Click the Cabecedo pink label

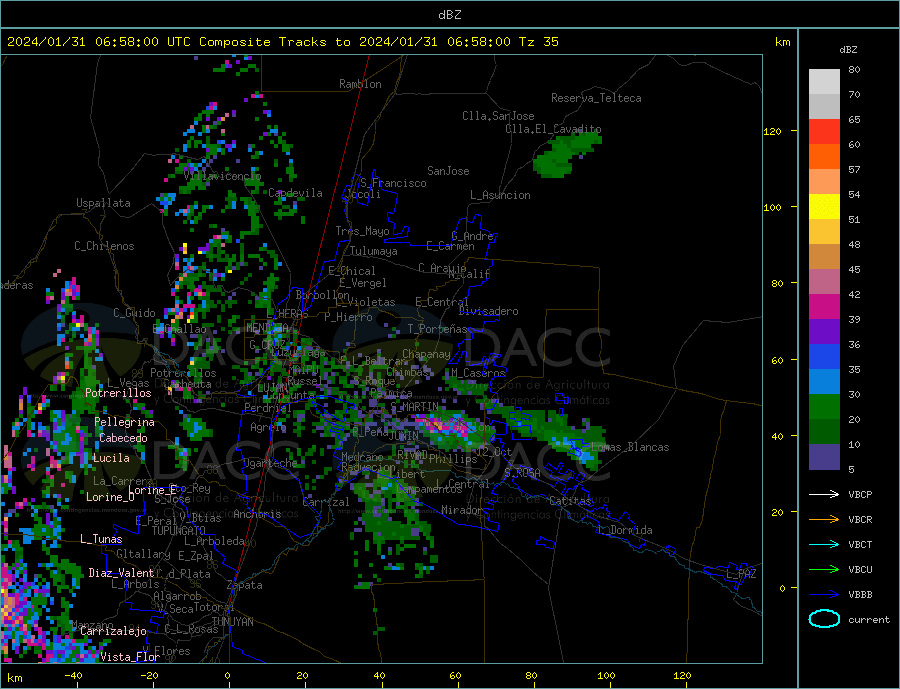tap(123, 438)
